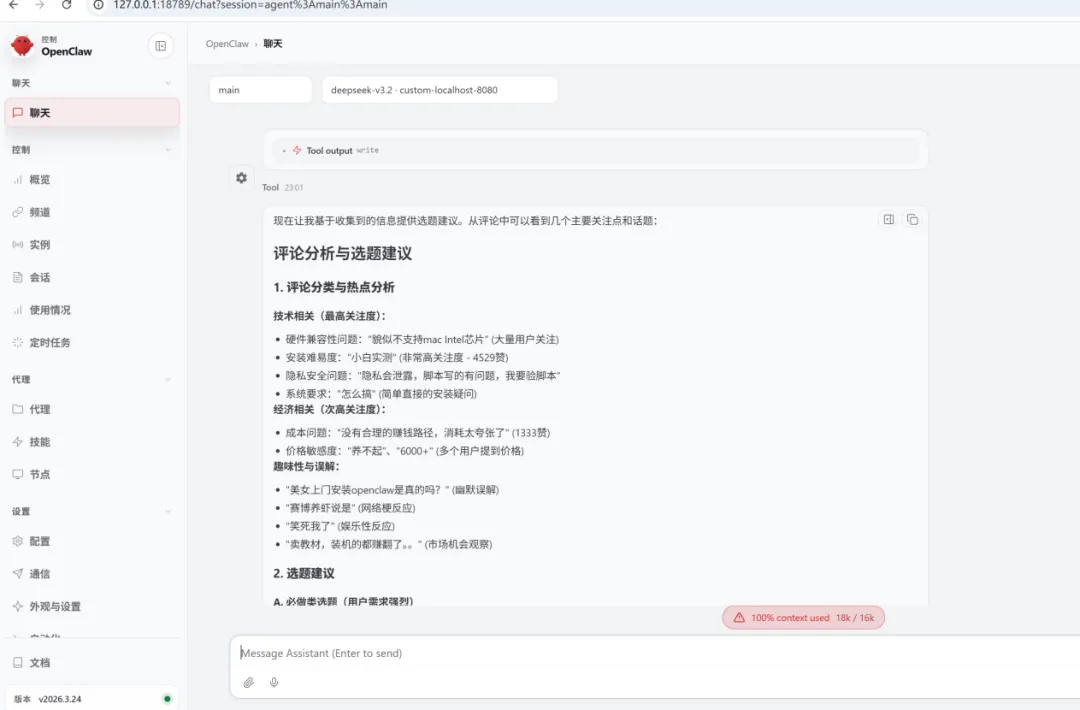Click the OpenClaw red lobster logo
Screen dimensions: 1080x710
(x=22, y=45)
